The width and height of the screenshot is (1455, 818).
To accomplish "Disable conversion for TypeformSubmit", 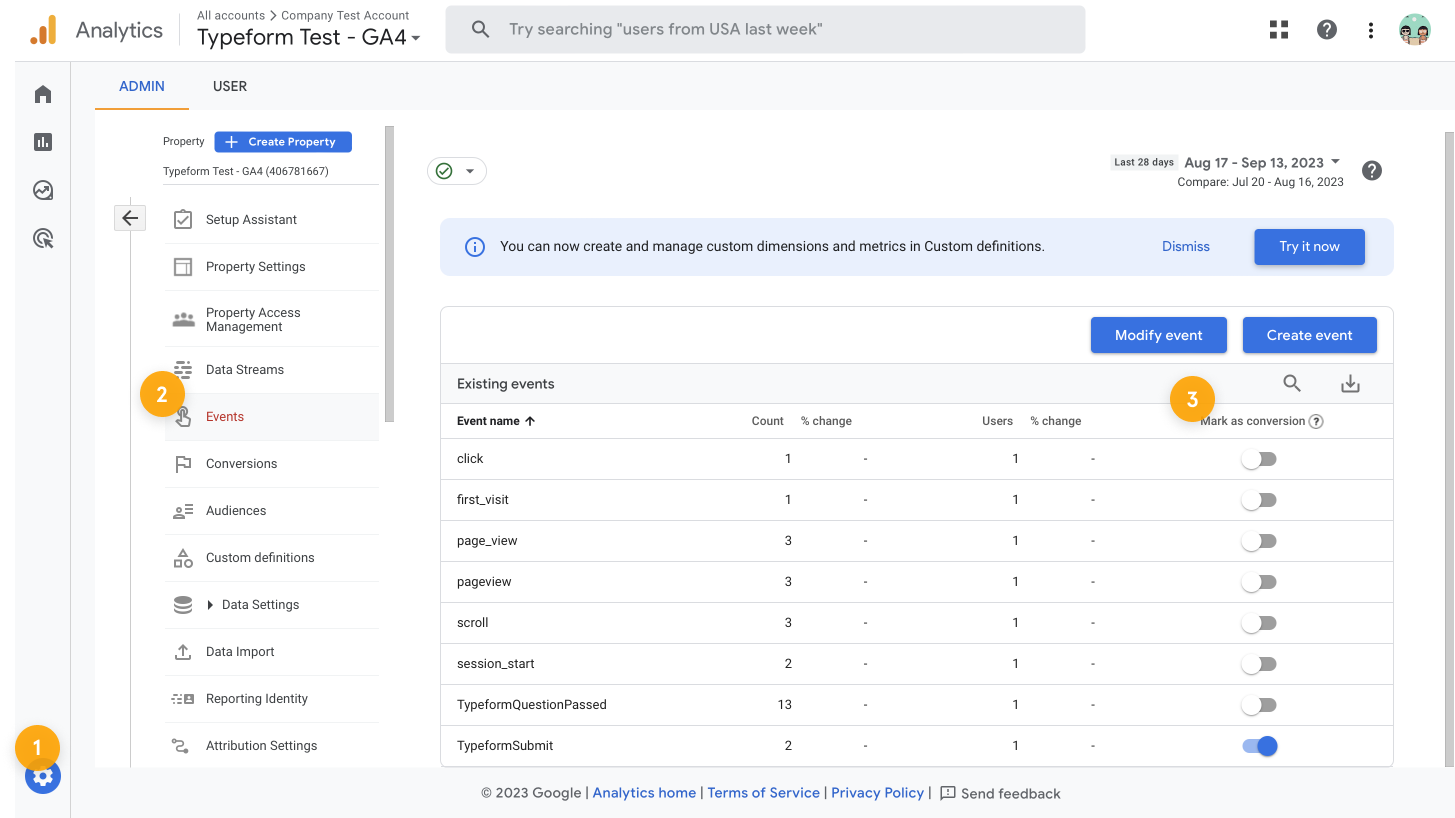I will point(1260,746).
